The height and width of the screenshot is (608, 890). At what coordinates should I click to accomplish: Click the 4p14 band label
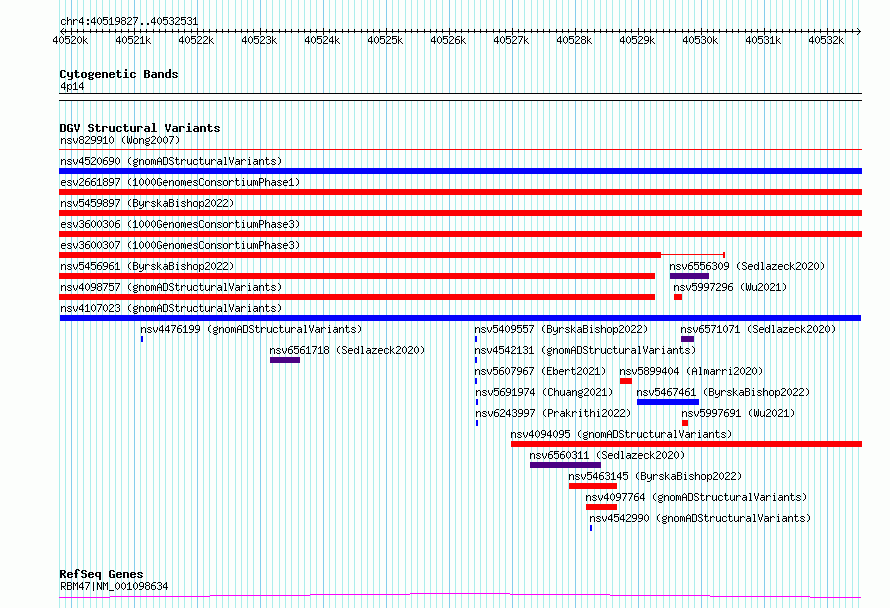72,86
